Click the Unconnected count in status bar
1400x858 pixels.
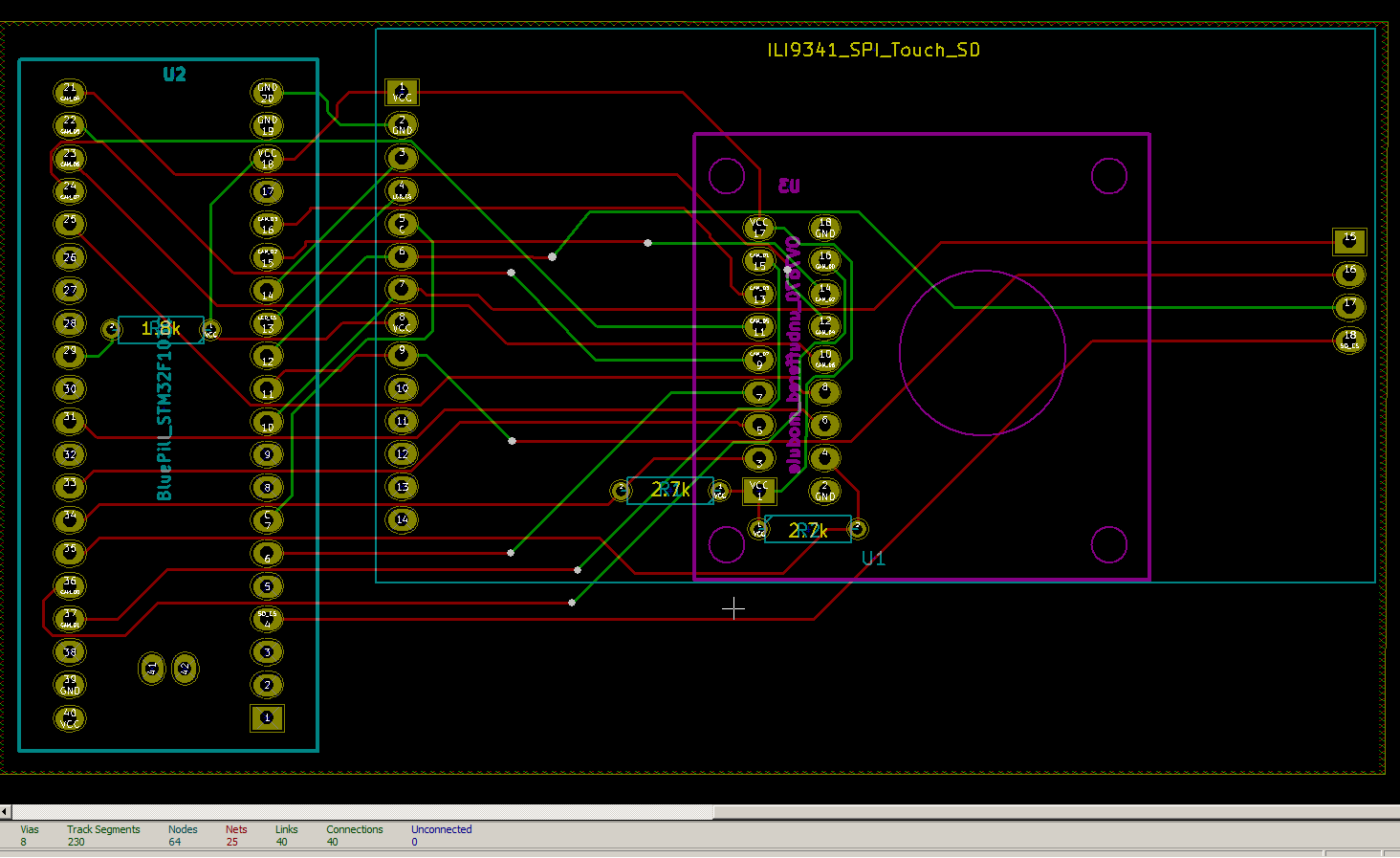pyautogui.click(x=441, y=835)
